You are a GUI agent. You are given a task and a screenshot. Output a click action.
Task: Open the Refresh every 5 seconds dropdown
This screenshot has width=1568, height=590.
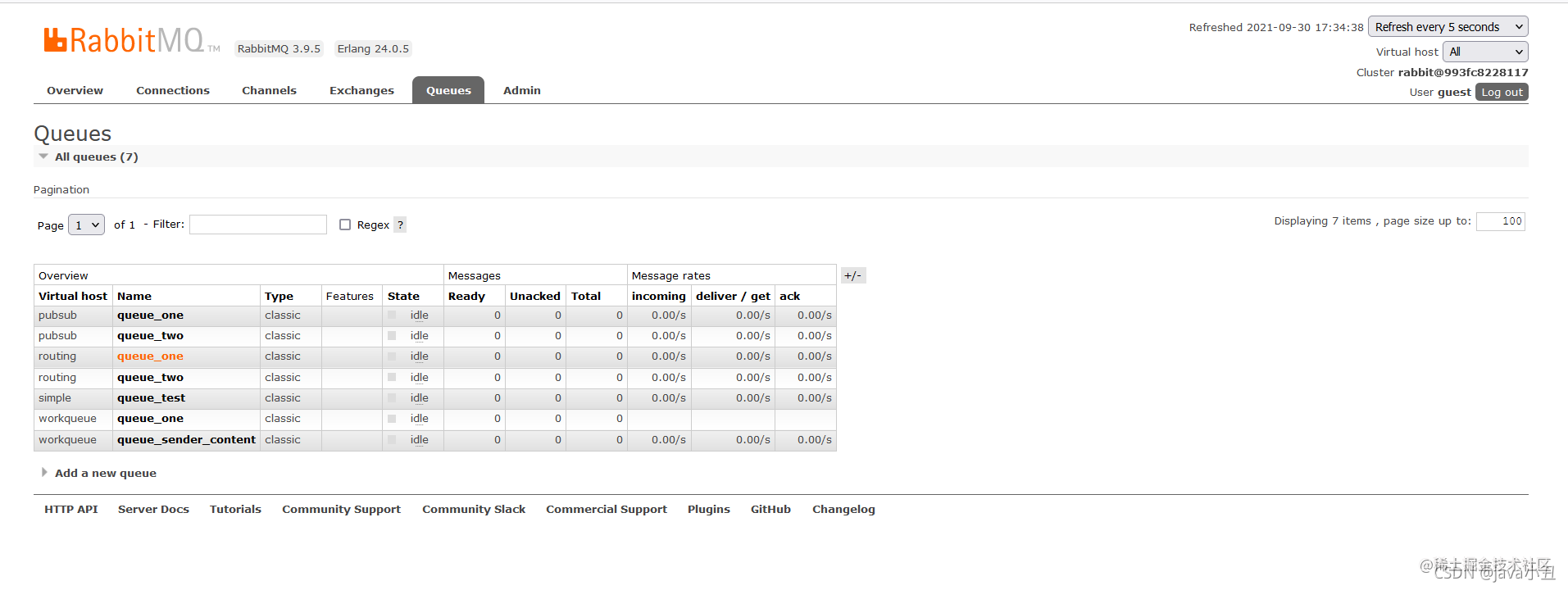pos(1448,27)
